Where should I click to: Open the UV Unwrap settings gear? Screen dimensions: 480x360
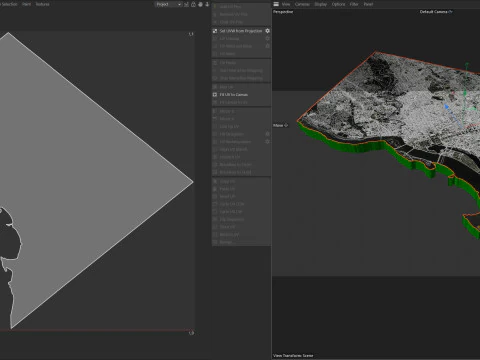pos(267,39)
